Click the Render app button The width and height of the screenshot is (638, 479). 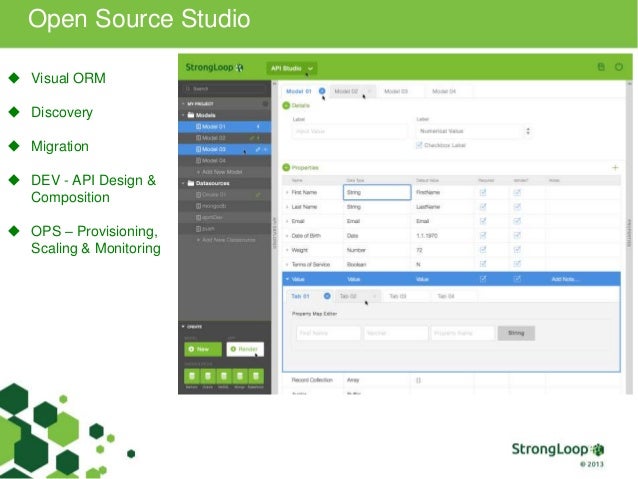click(x=245, y=349)
